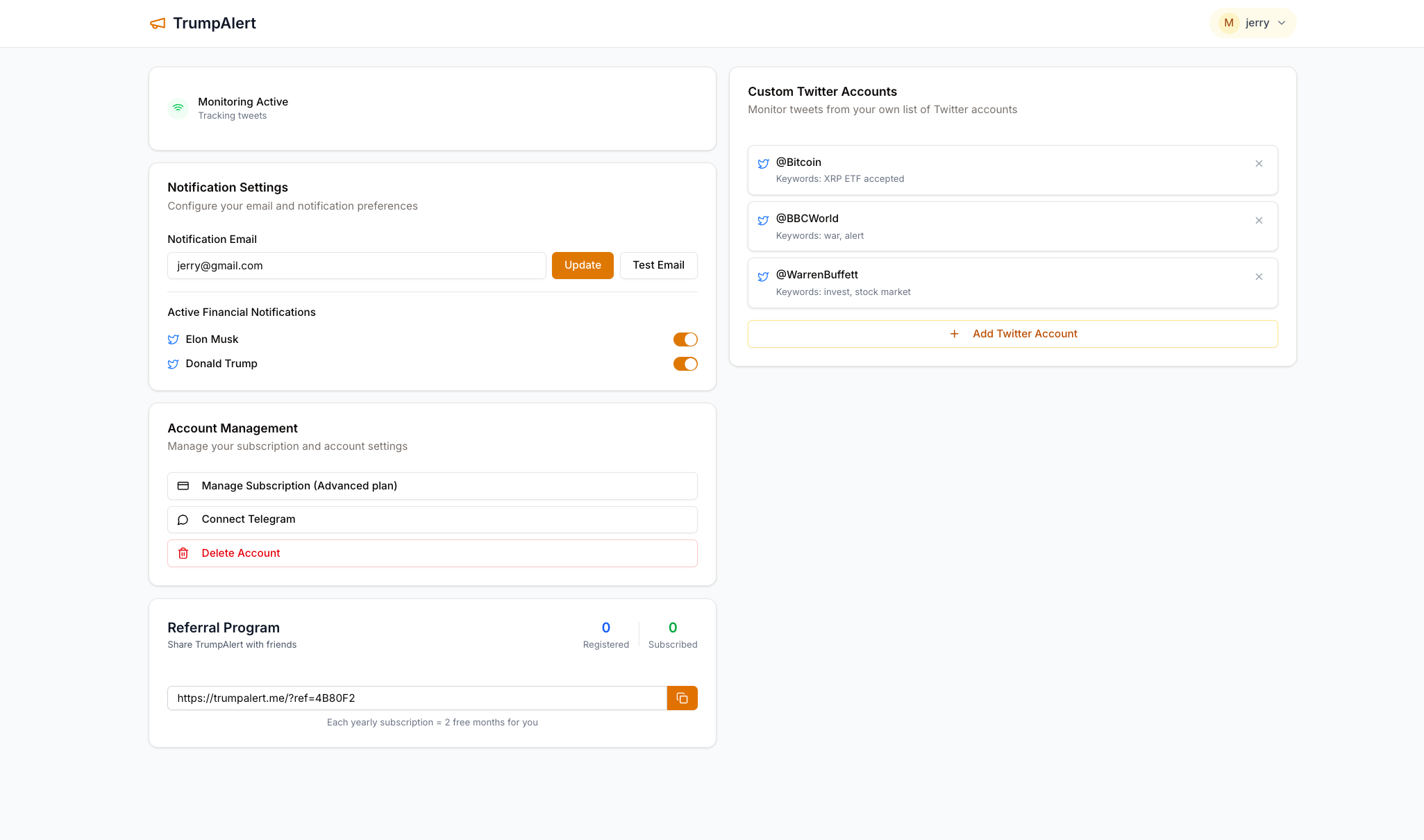Click the referral URL text field
1424x840 pixels.
click(x=417, y=698)
